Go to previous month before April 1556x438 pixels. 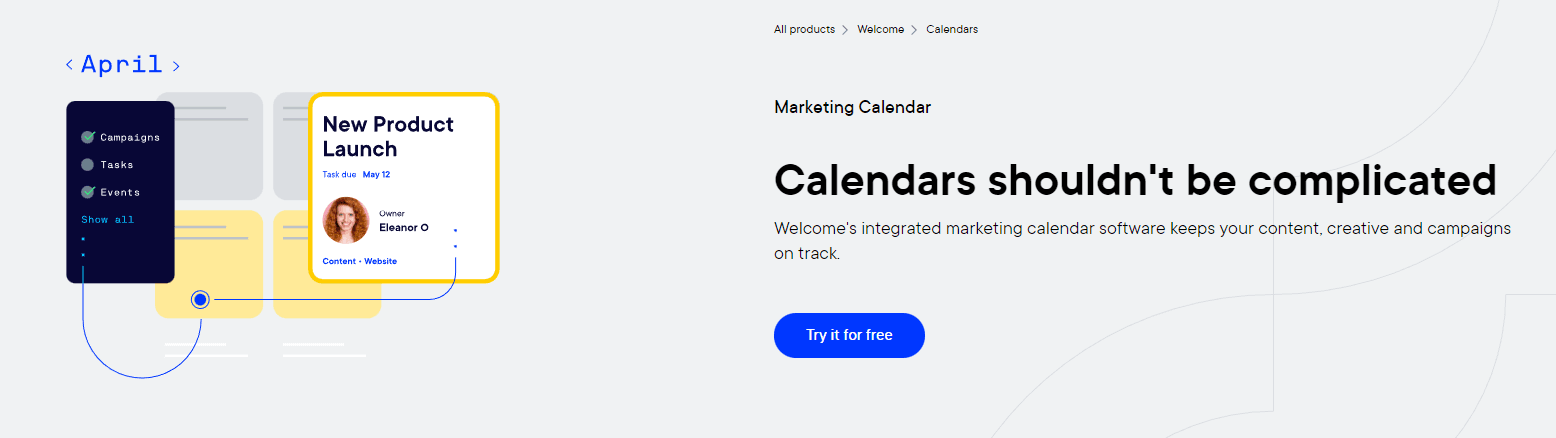[x=69, y=65]
